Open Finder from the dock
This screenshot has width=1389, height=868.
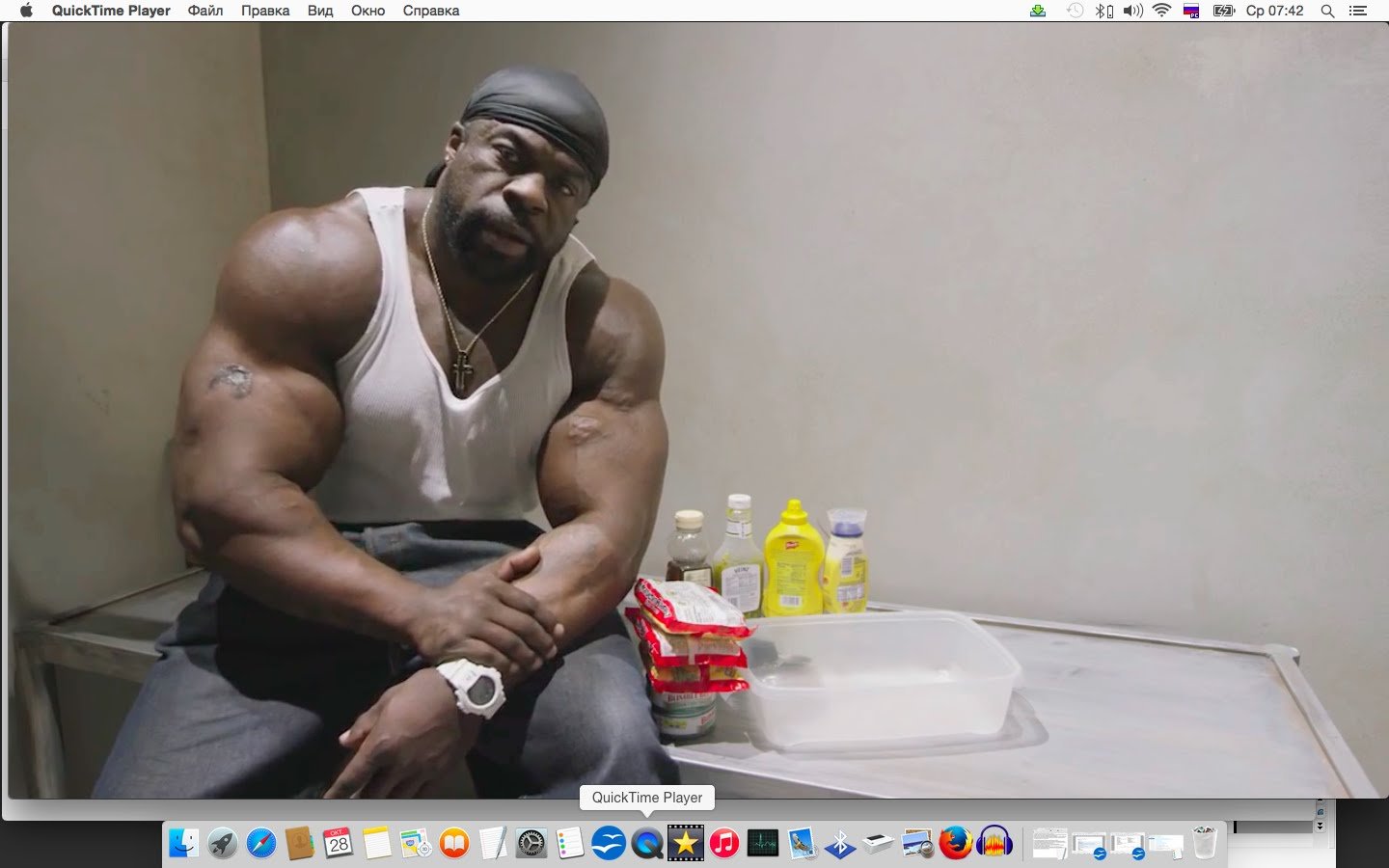point(183,844)
